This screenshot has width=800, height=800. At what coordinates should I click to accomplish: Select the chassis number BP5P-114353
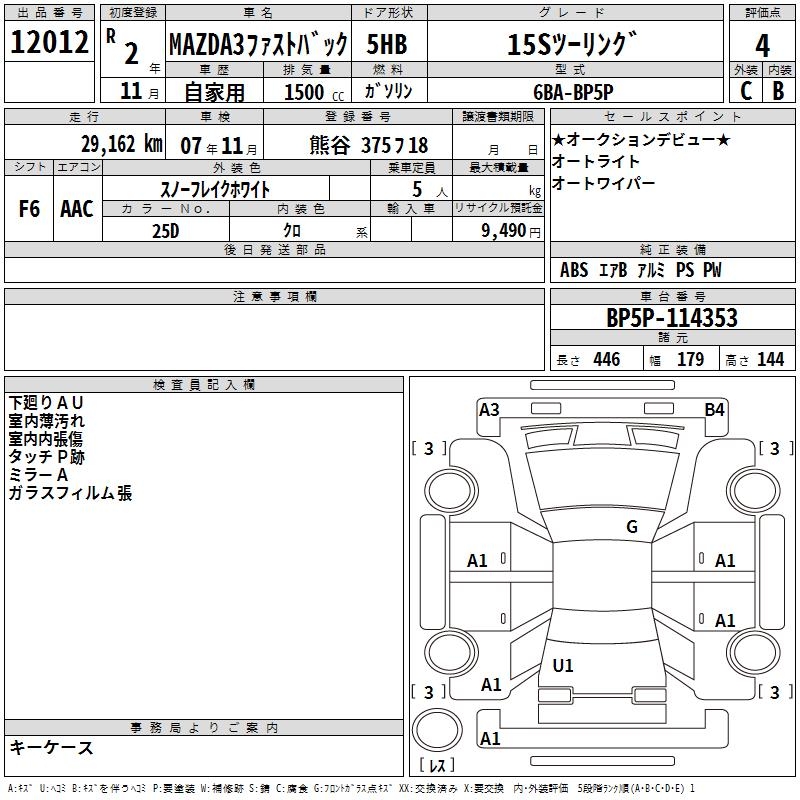(672, 318)
